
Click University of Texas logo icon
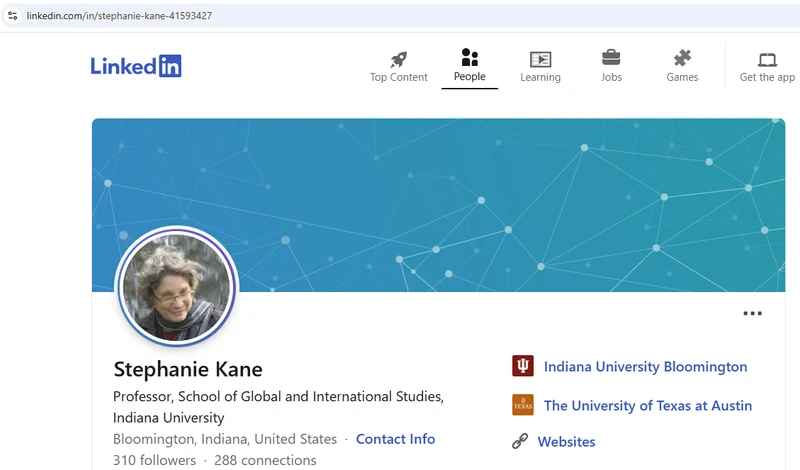pyautogui.click(x=523, y=405)
